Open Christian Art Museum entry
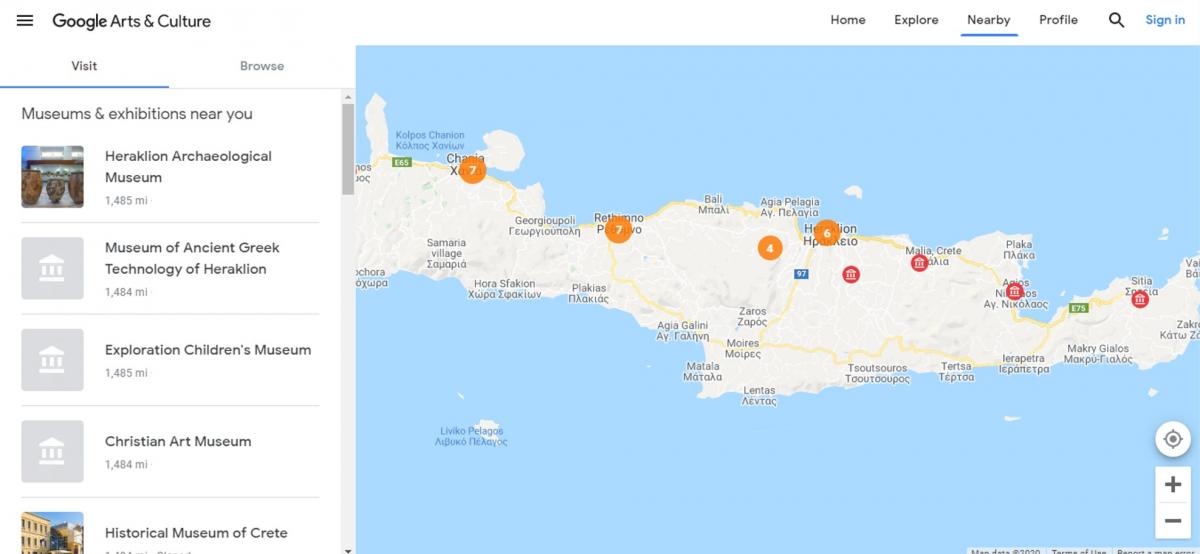This screenshot has width=1200, height=554. (178, 441)
